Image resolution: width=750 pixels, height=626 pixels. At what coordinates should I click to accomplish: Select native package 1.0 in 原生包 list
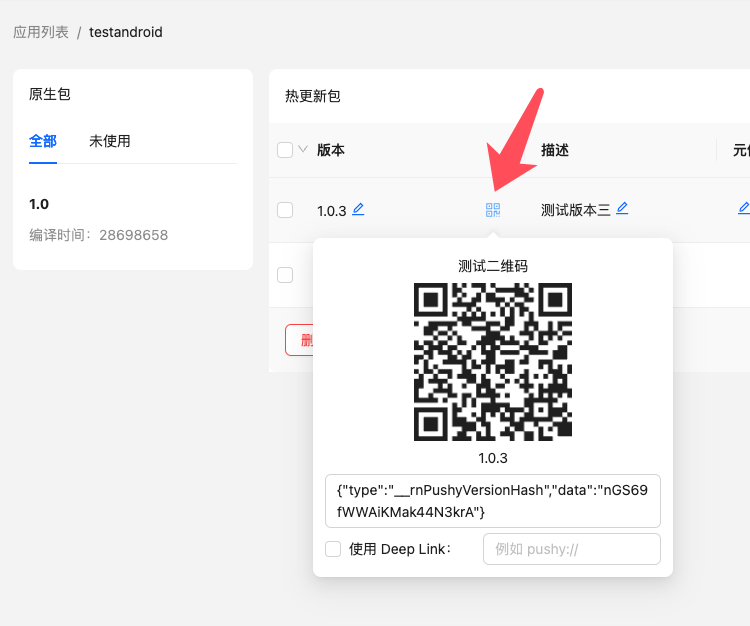coord(39,204)
